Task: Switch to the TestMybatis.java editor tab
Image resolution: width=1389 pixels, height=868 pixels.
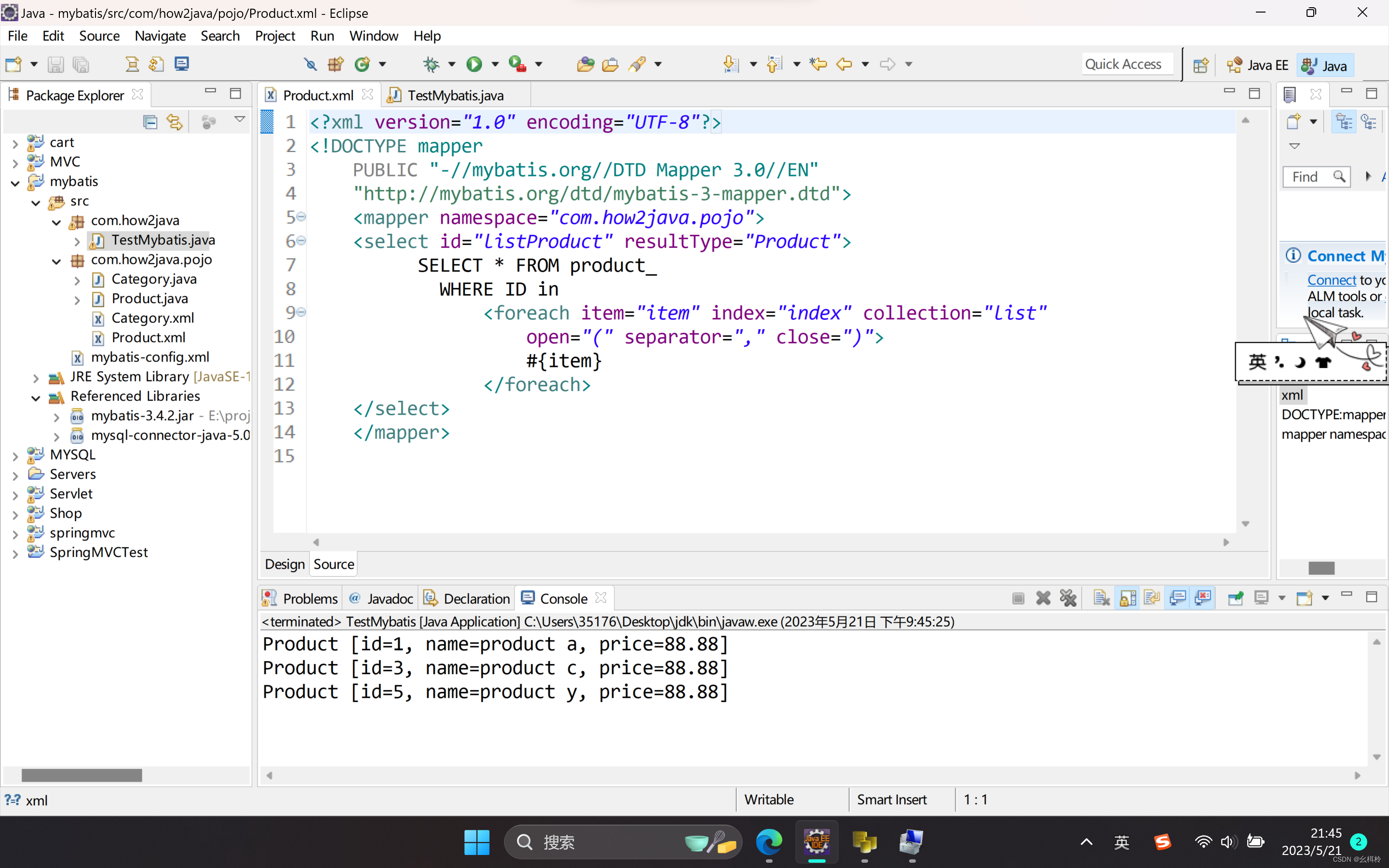Action: point(455,95)
